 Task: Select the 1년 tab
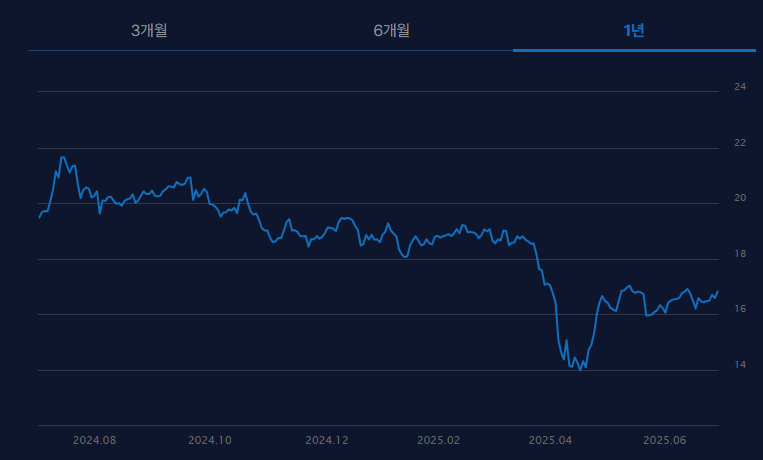[x=634, y=30]
